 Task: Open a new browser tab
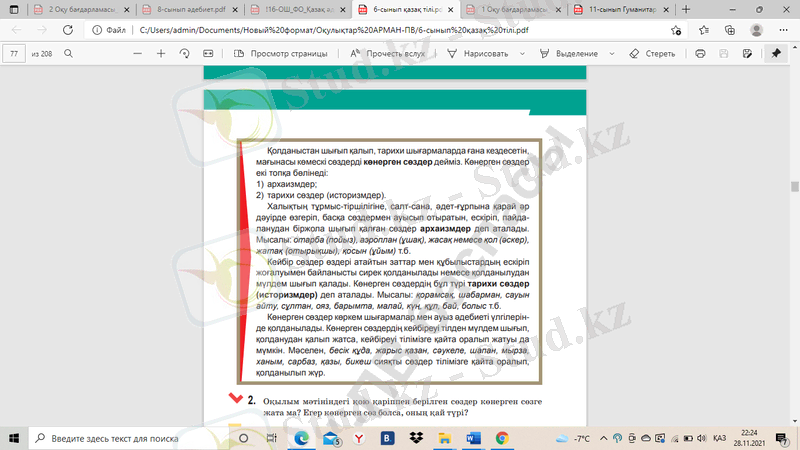(686, 8)
